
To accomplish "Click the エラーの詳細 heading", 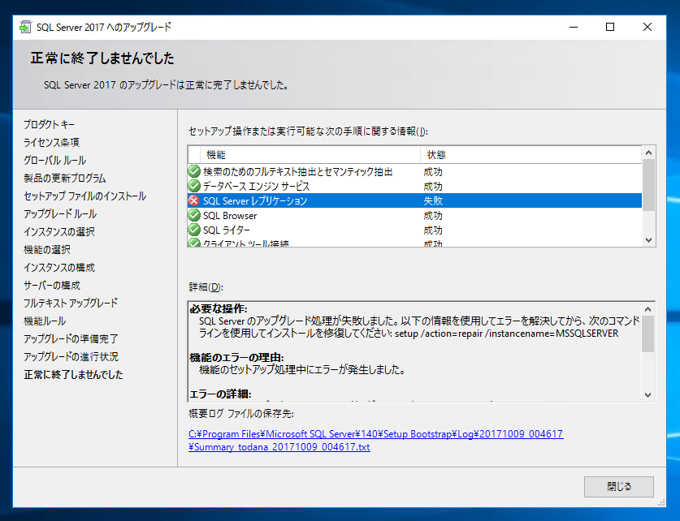I will point(220,394).
